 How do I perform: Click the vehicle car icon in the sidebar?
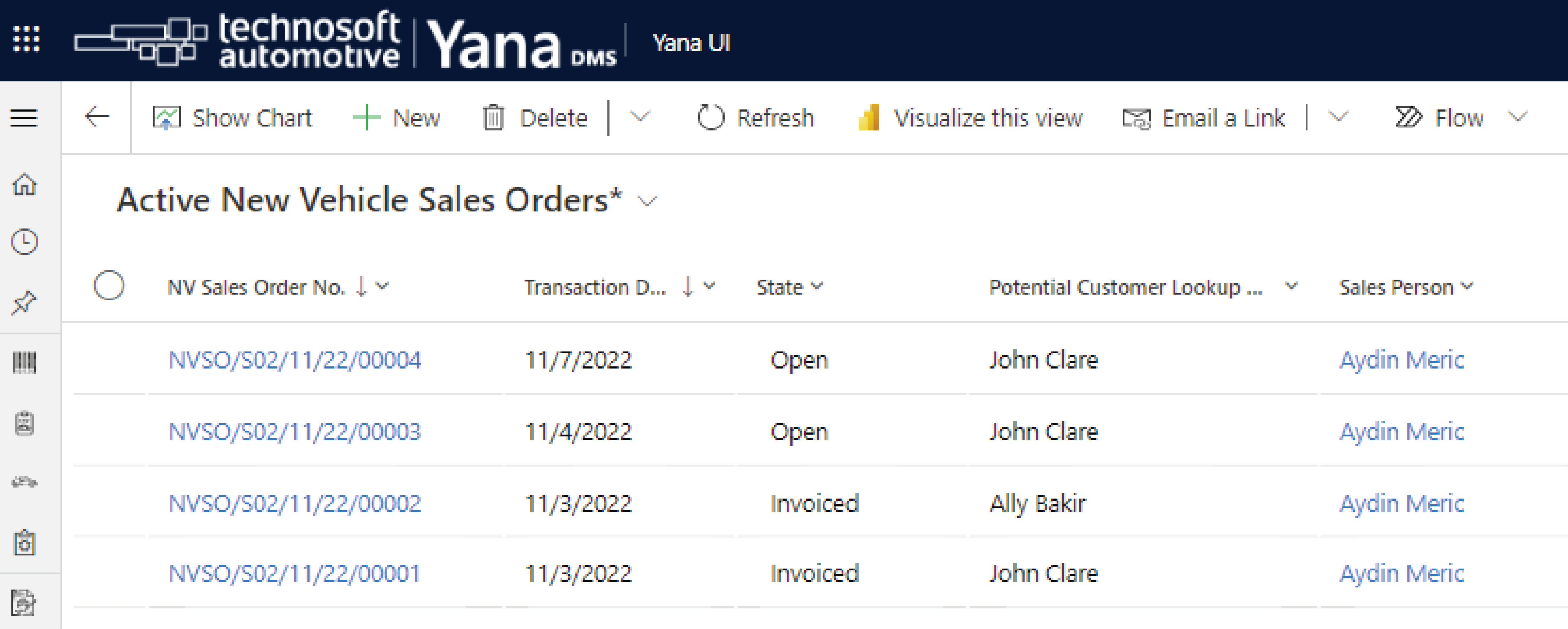[25, 482]
